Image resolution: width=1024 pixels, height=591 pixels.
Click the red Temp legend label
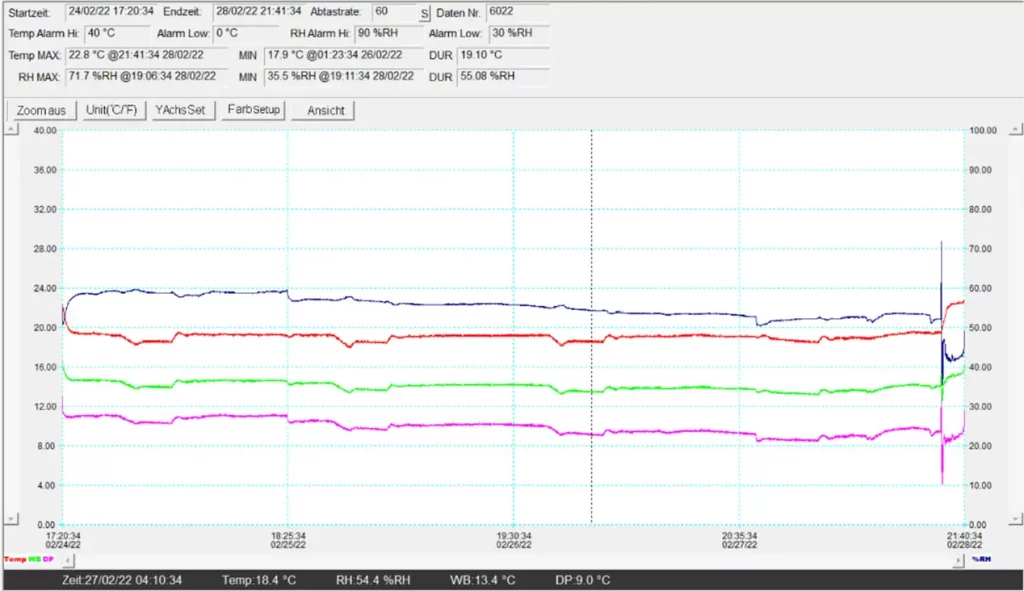tap(15, 559)
